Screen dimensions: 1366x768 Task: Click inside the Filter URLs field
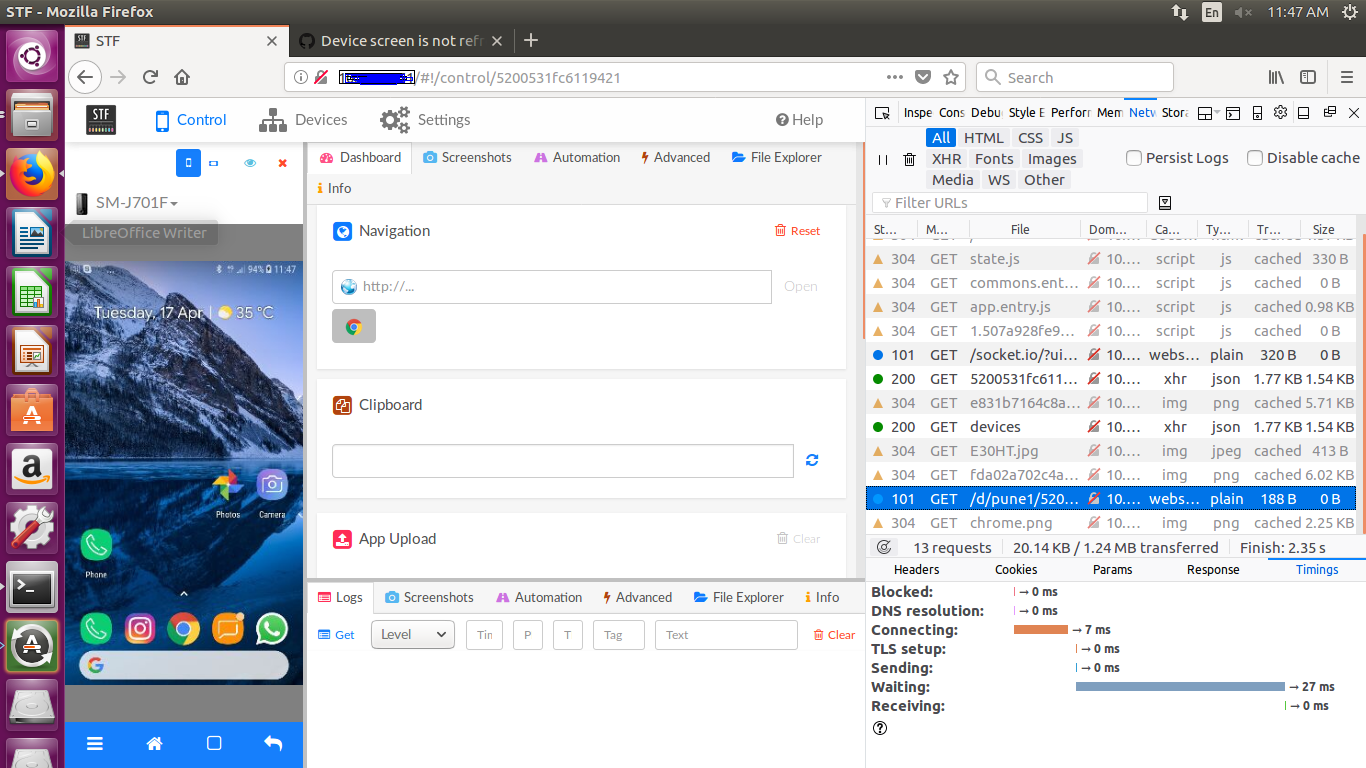tap(1010, 202)
